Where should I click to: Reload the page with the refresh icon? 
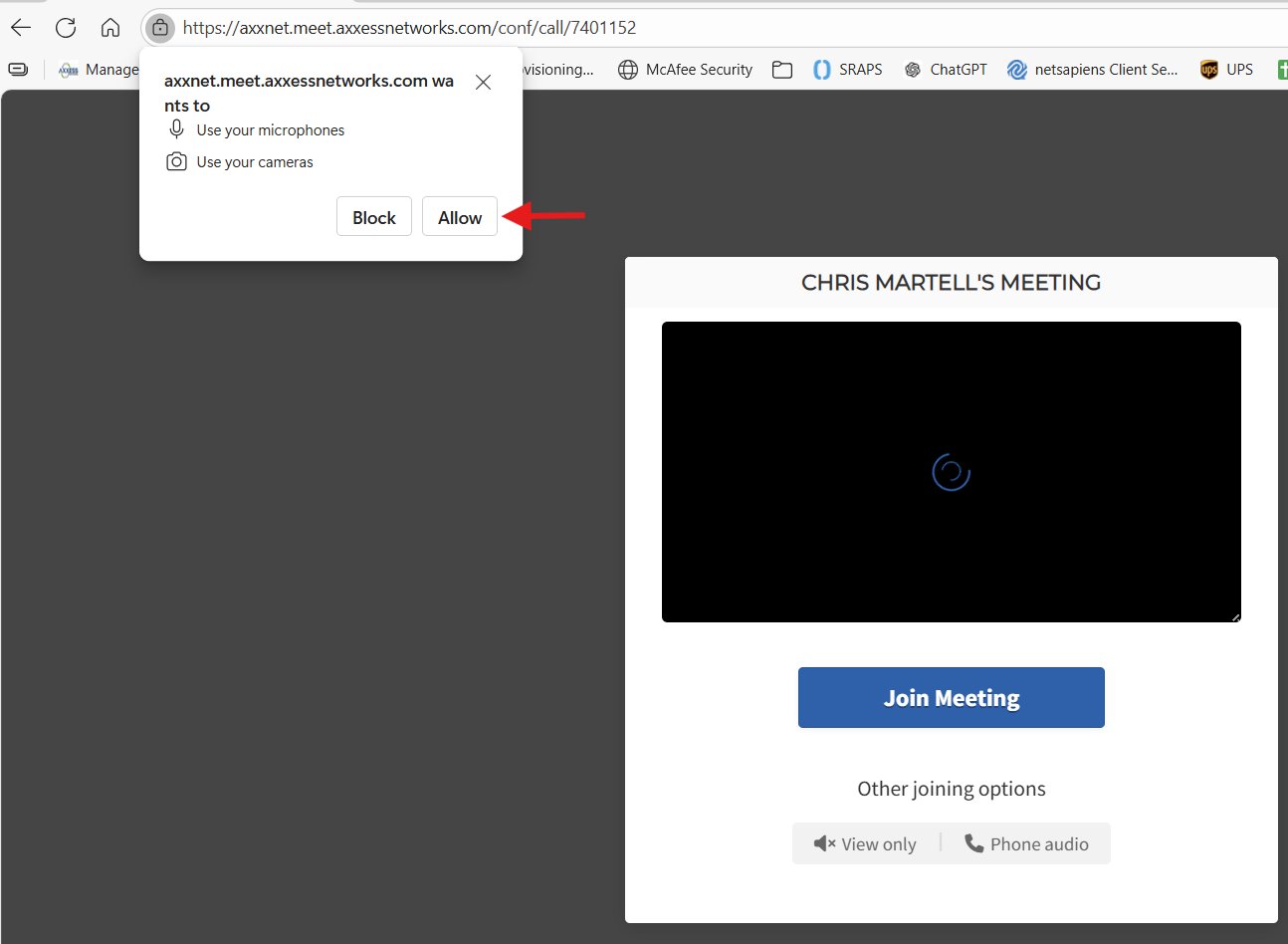point(66,28)
